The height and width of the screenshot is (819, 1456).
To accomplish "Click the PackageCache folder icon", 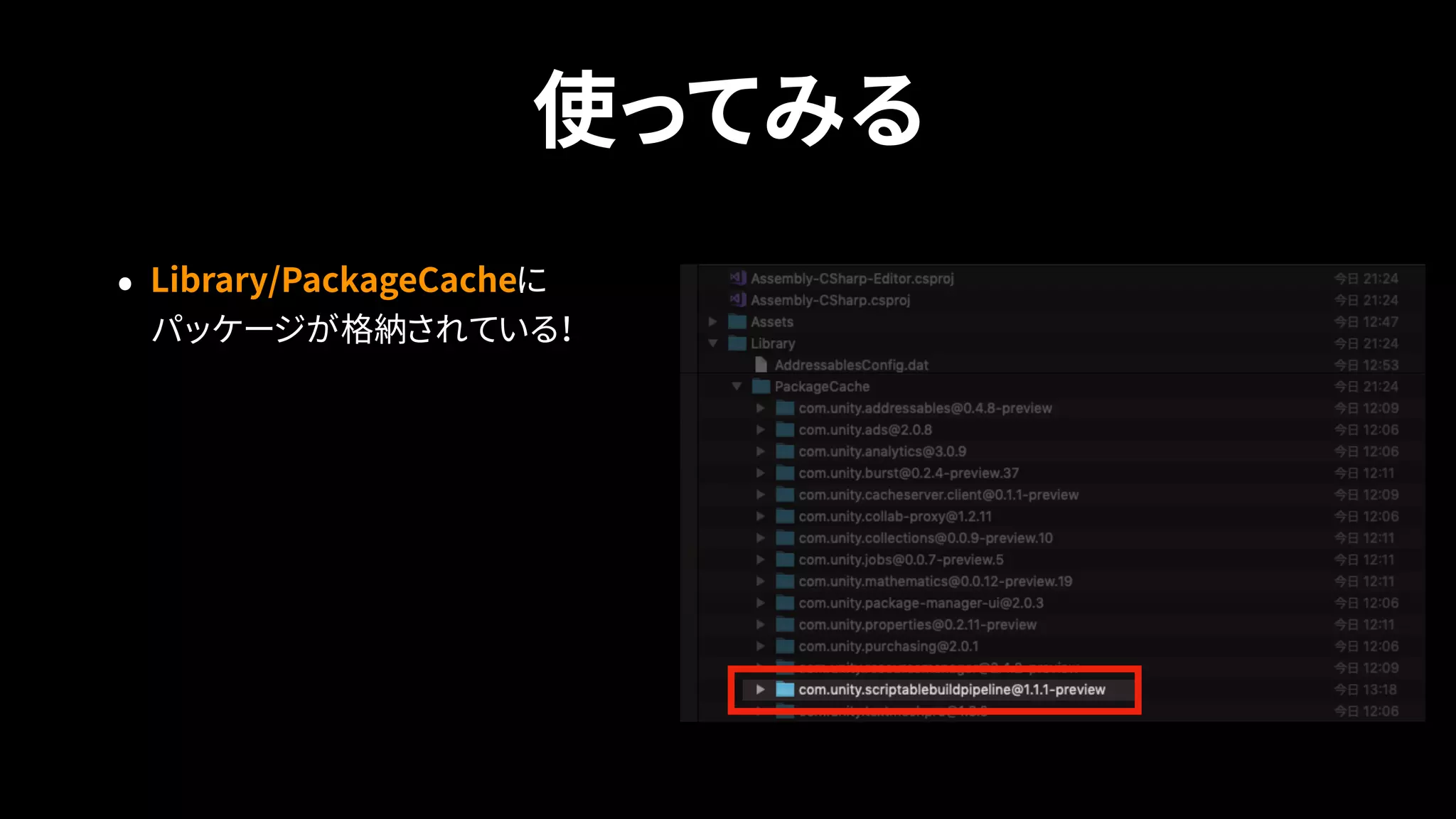I will pos(761,387).
